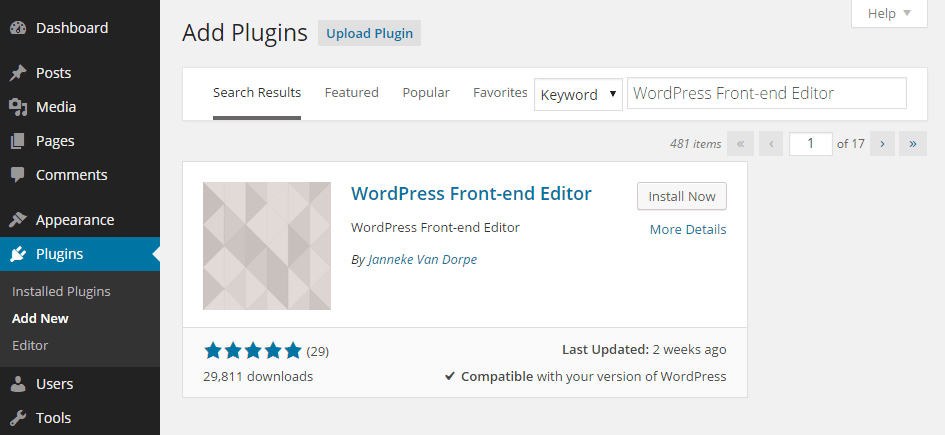
Task: Open the plugin Editor submenu item
Action: pyautogui.click(x=30, y=346)
